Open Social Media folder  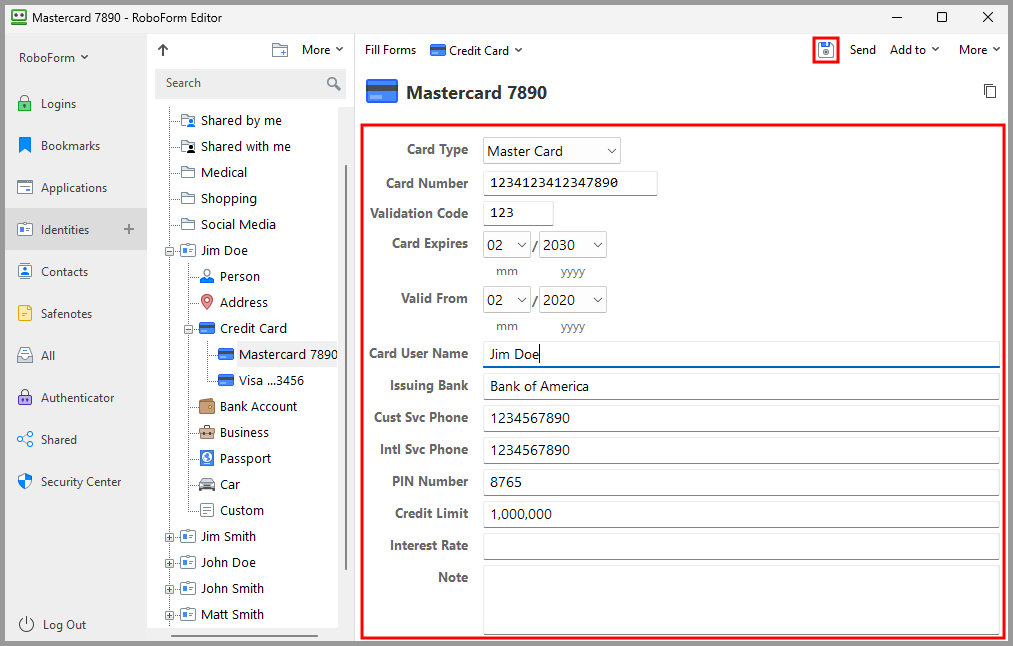click(228, 224)
